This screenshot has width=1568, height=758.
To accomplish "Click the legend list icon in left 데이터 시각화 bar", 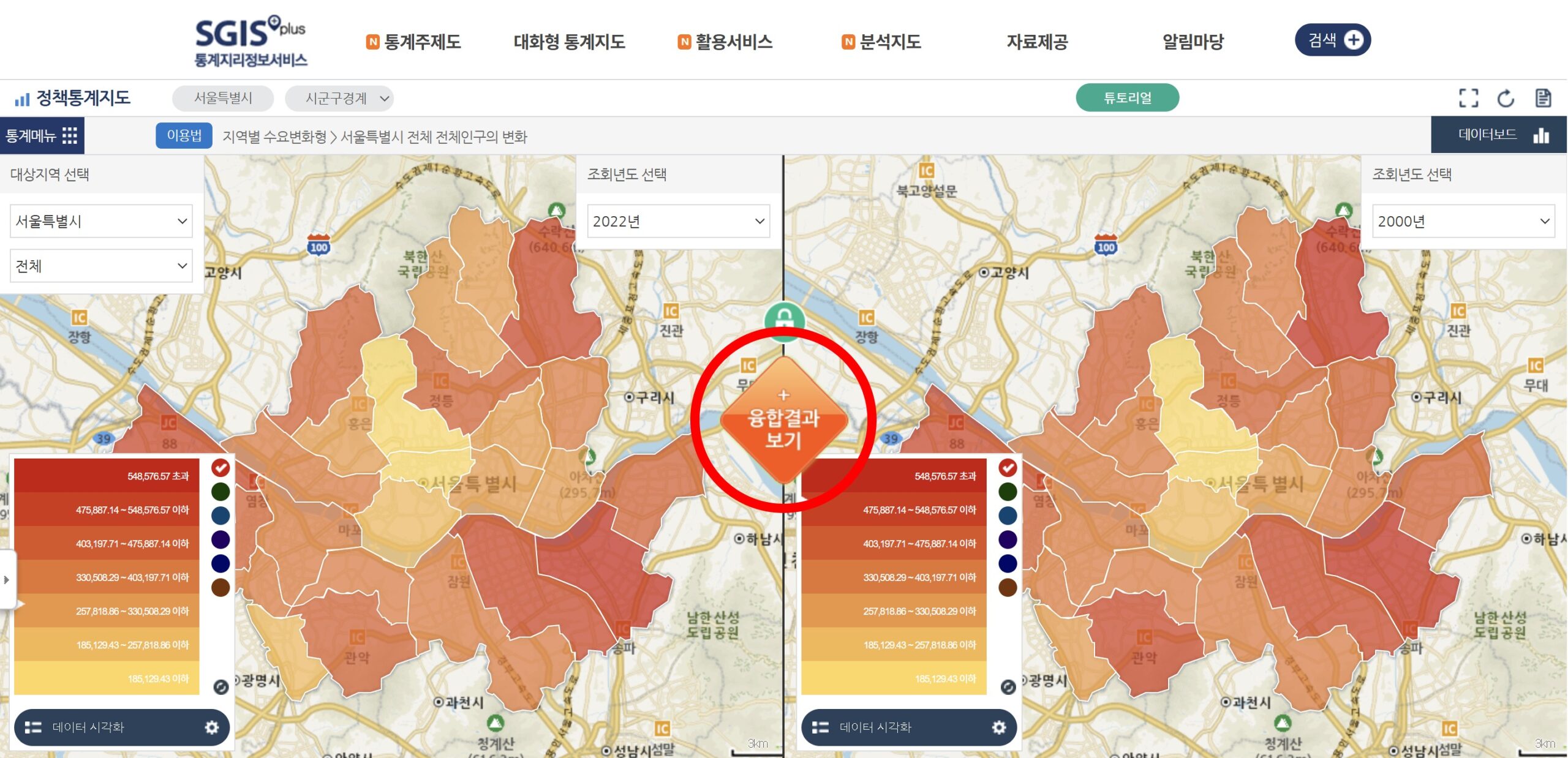I will (x=32, y=727).
